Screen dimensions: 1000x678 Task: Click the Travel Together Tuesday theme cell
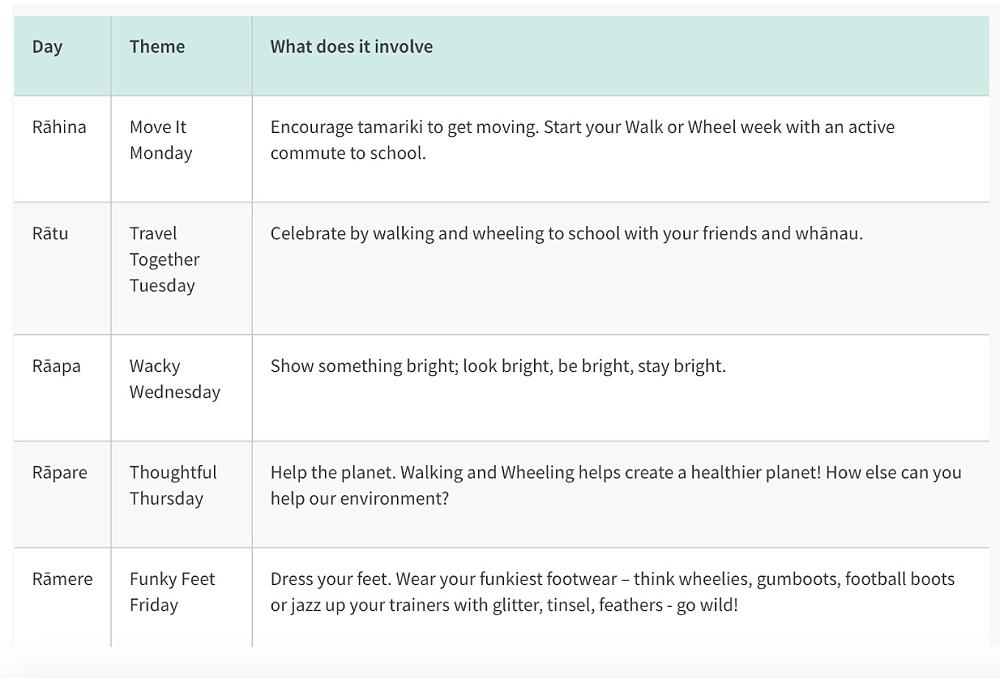click(164, 260)
